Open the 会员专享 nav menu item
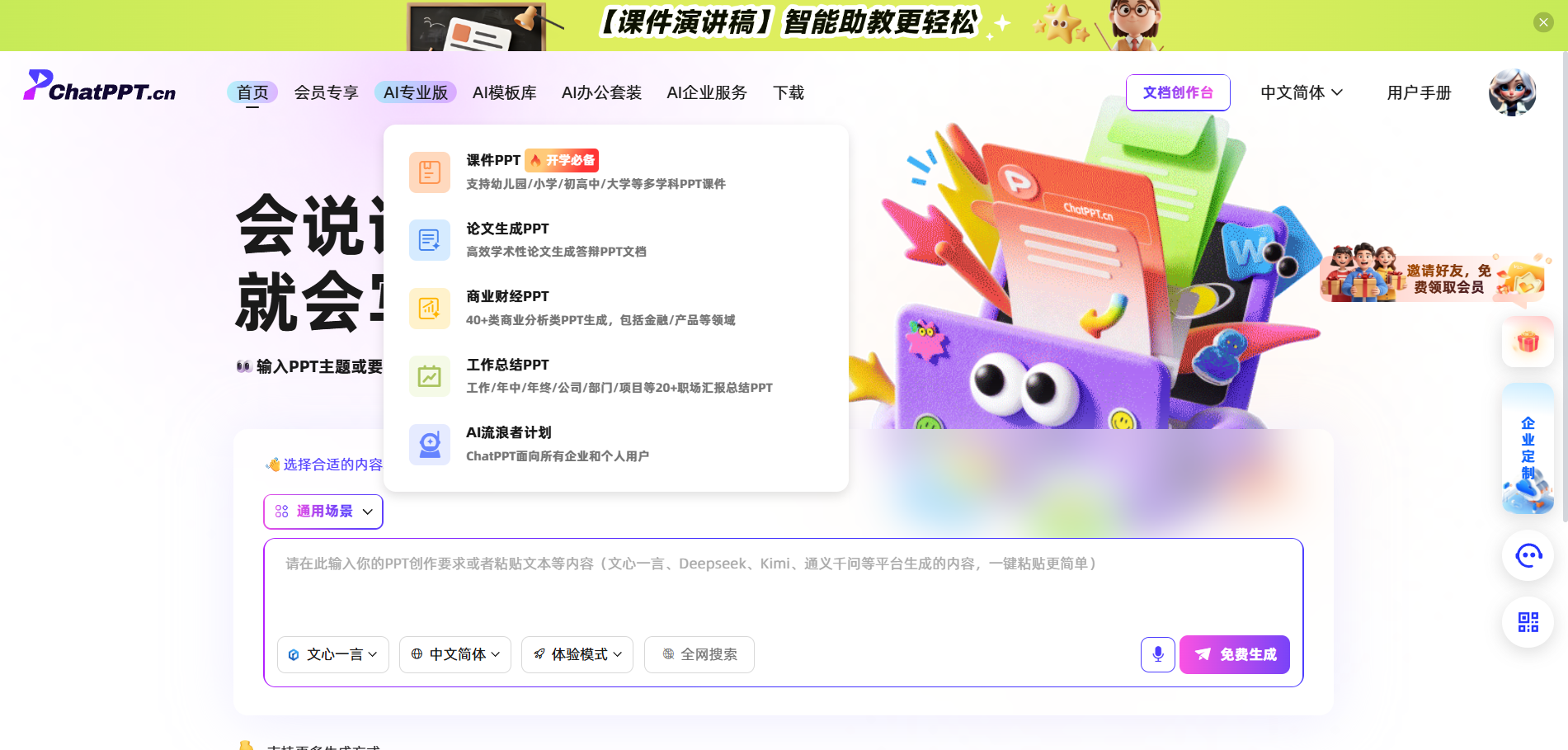1568x750 pixels. coord(326,92)
